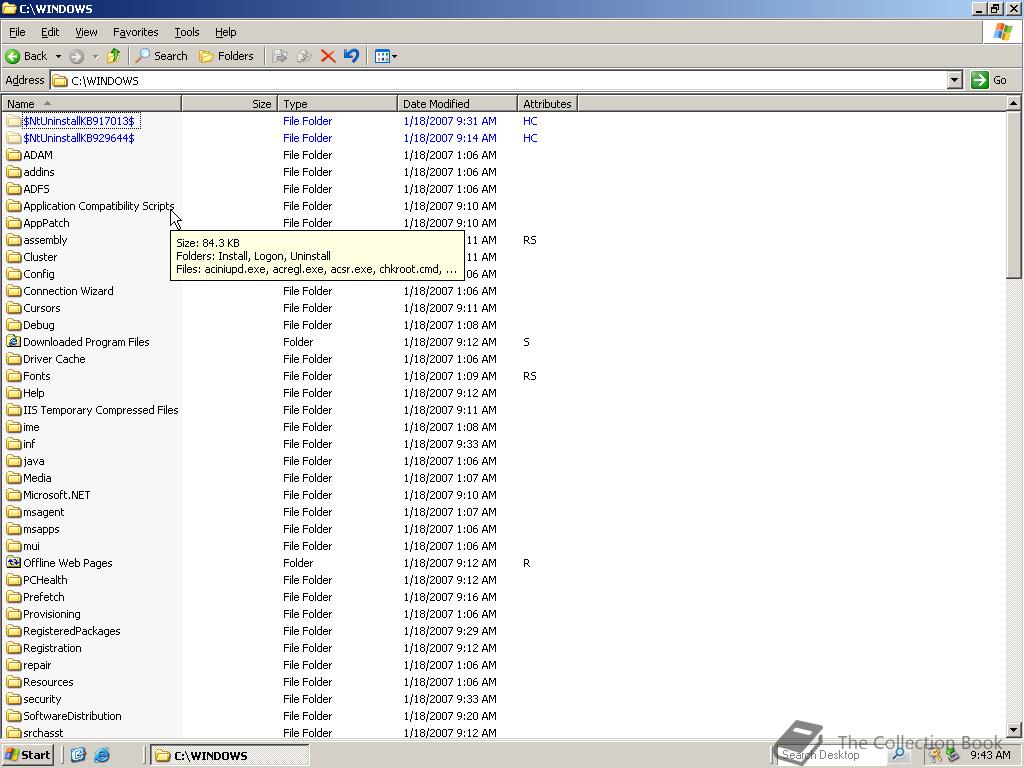
Task: Click the red Delete icon
Action: click(x=328, y=56)
